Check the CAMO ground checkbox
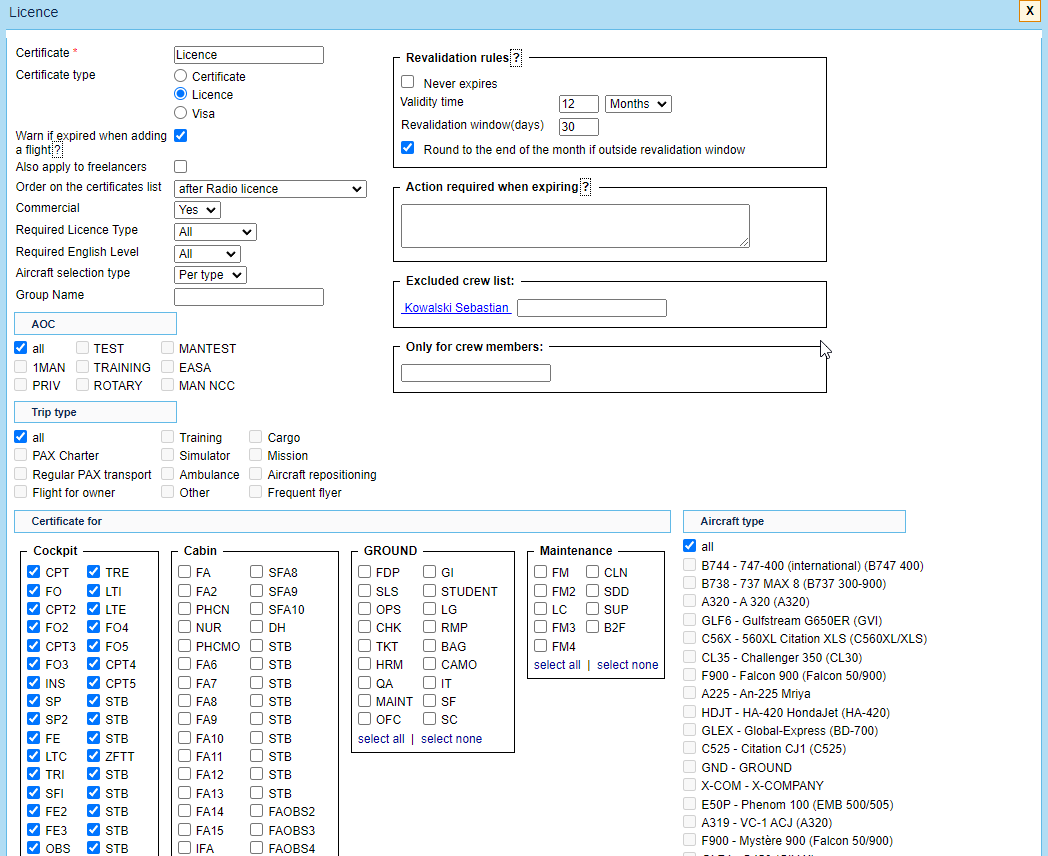This screenshot has height=856, width=1048. pyautogui.click(x=430, y=664)
